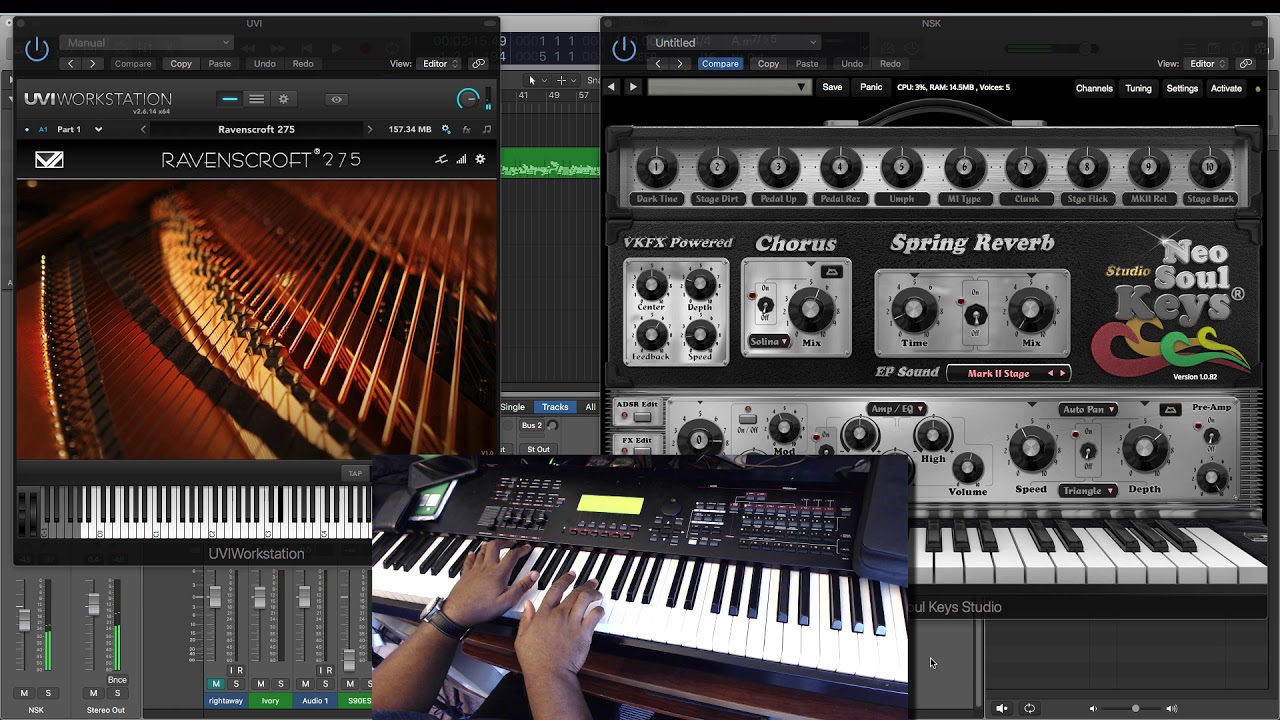Click Compare in the NSK plugin header

(x=720, y=64)
